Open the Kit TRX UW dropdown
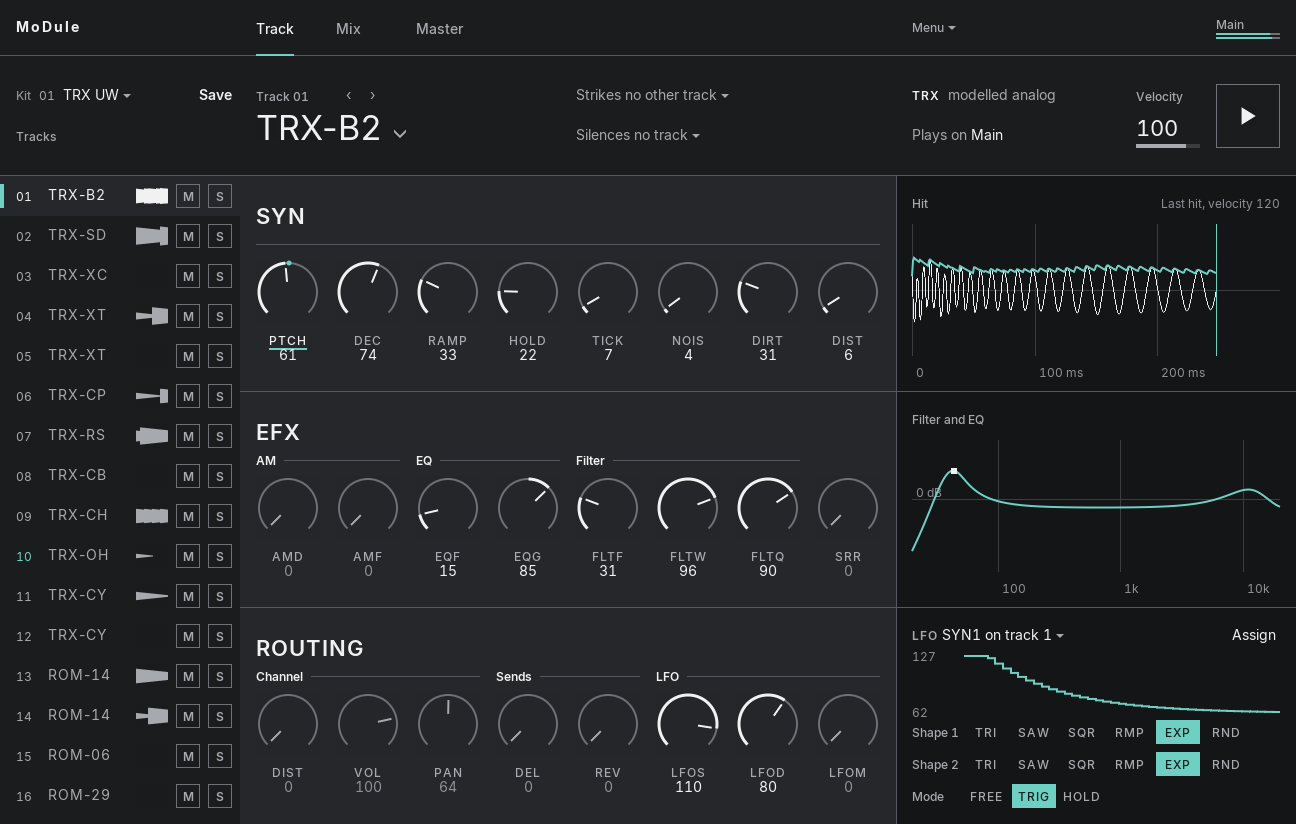Viewport: 1296px width, 824px height. (97, 95)
